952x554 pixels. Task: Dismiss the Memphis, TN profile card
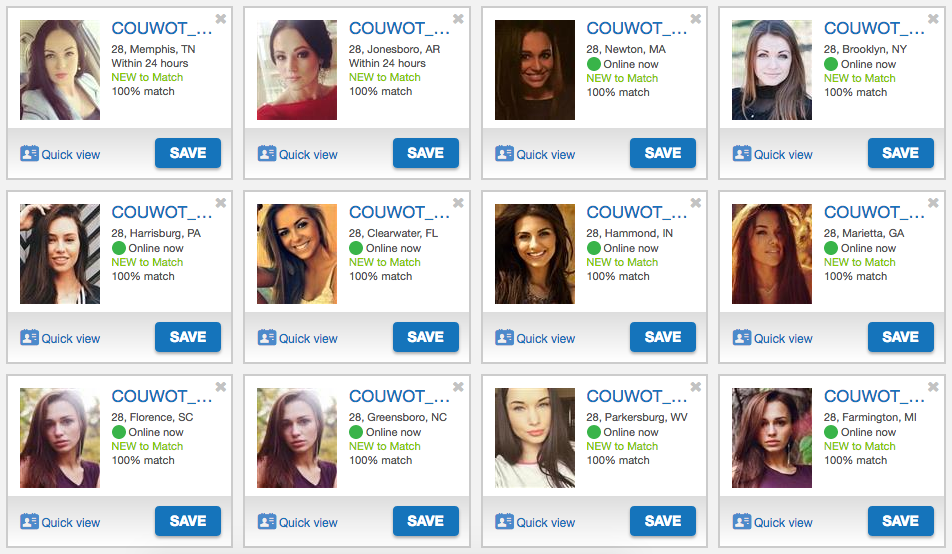coord(221,19)
